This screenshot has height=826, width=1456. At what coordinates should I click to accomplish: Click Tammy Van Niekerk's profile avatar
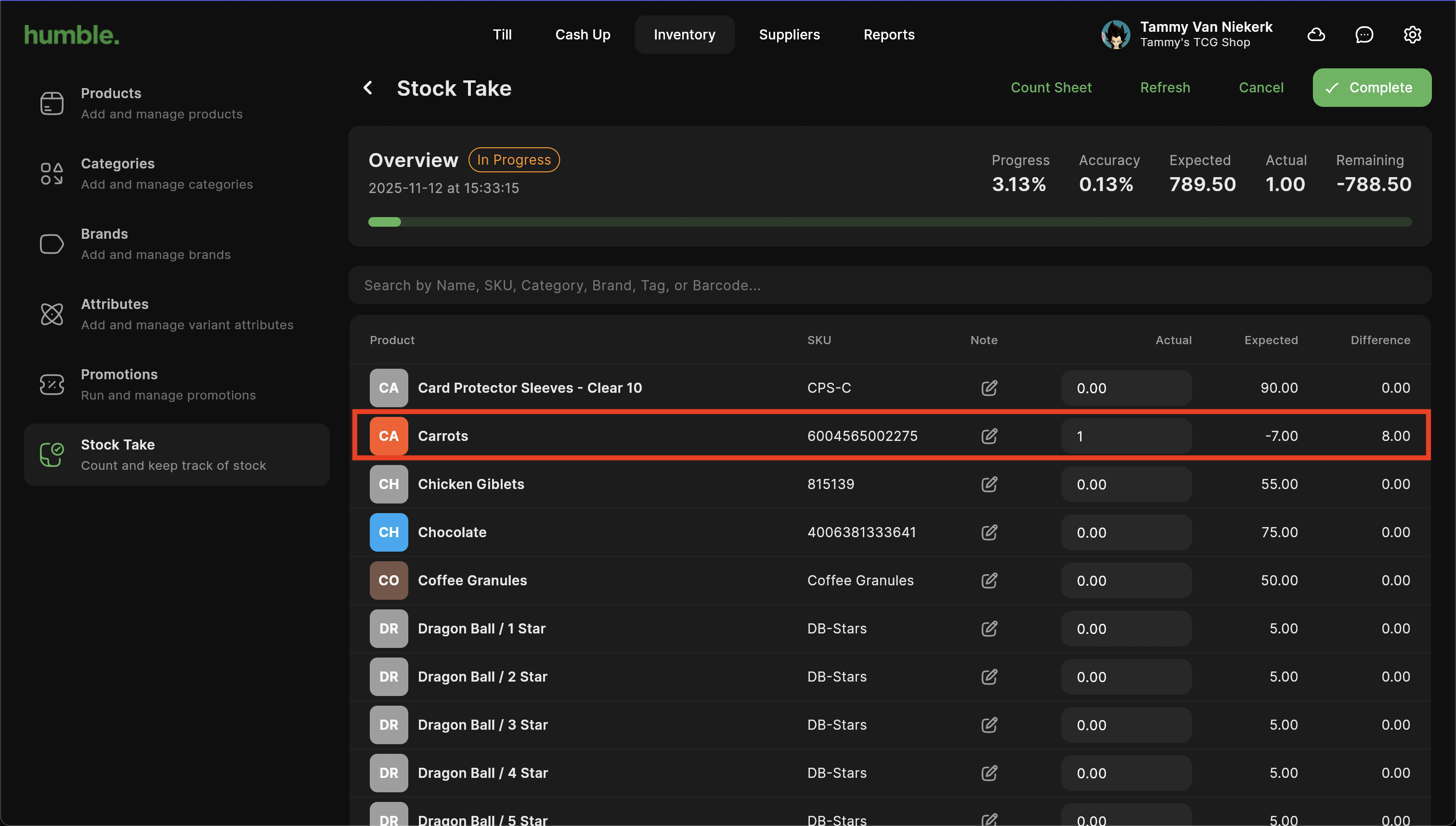pos(1116,35)
